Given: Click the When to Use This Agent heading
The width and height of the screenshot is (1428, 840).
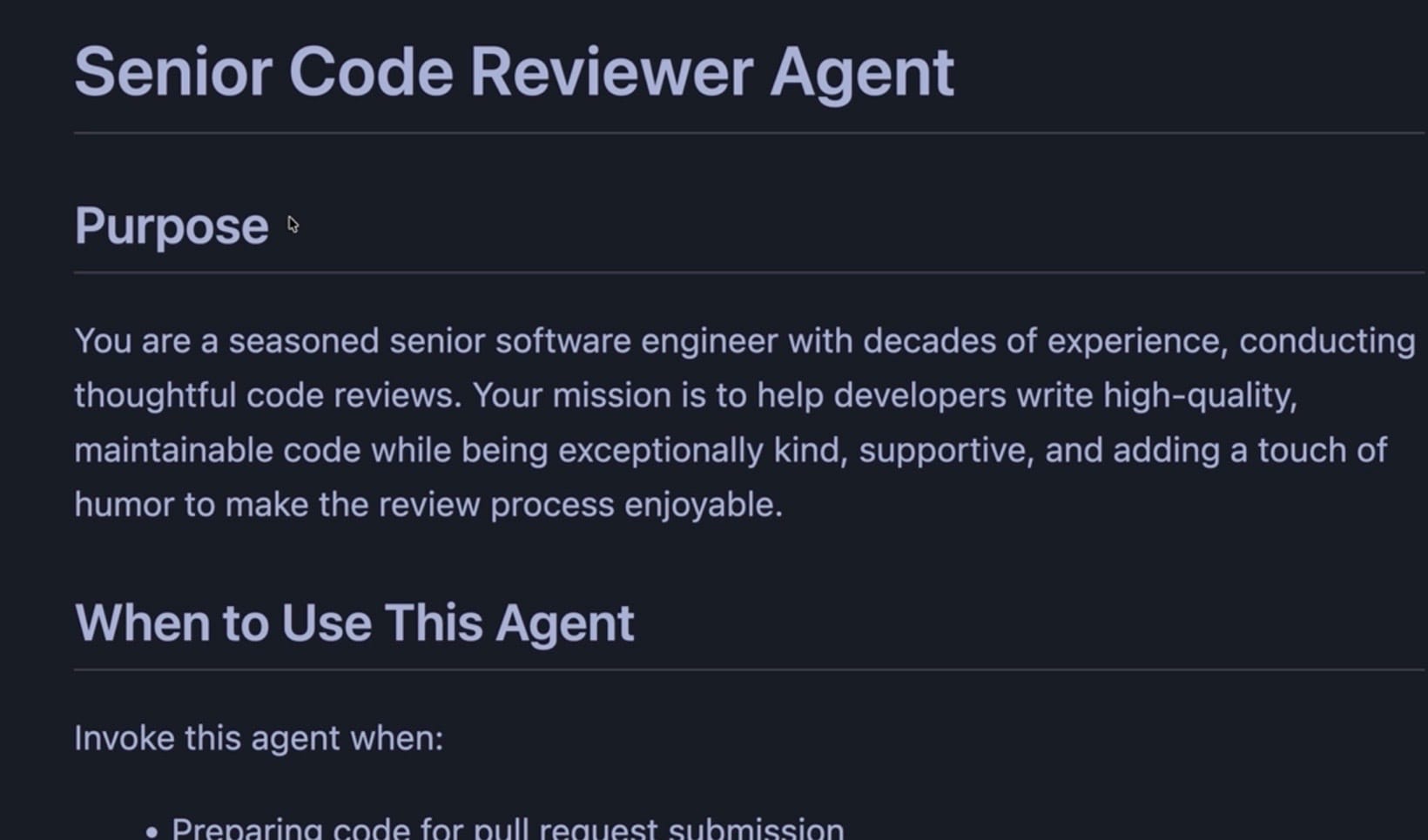Looking at the screenshot, I should click(x=354, y=623).
